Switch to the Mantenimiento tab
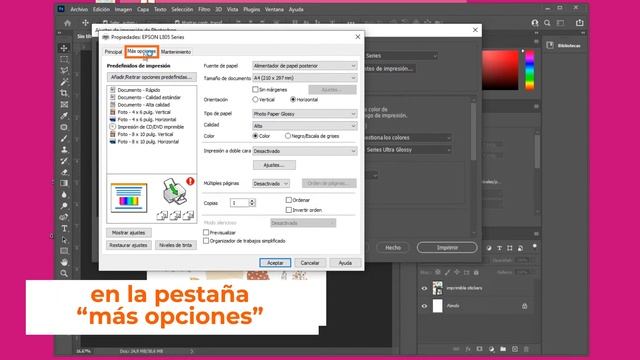 coord(176,52)
